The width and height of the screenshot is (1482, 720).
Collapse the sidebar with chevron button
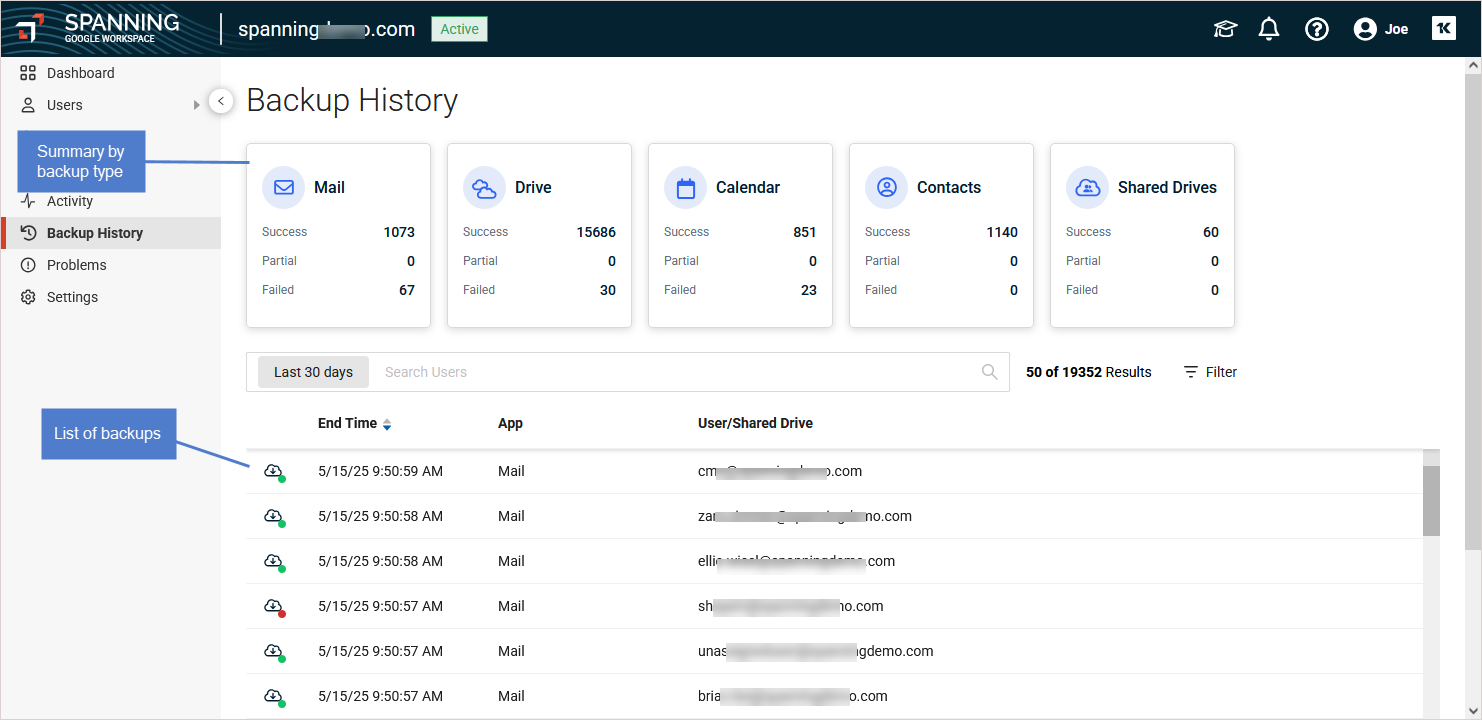221,101
